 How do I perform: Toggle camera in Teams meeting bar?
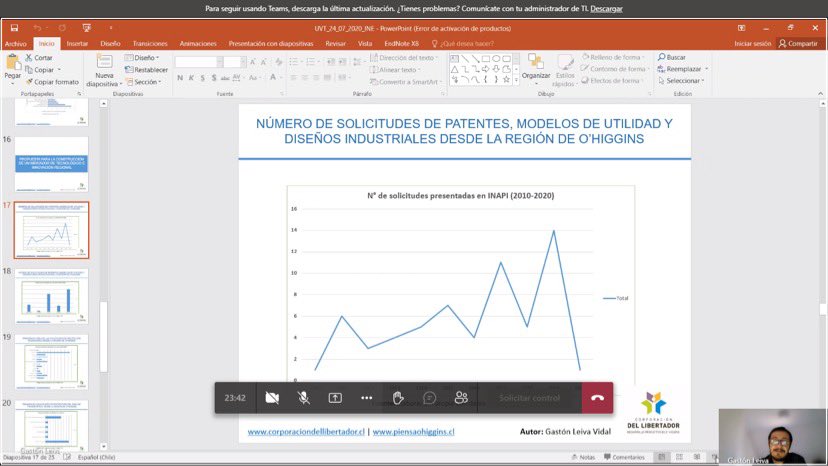coord(272,398)
